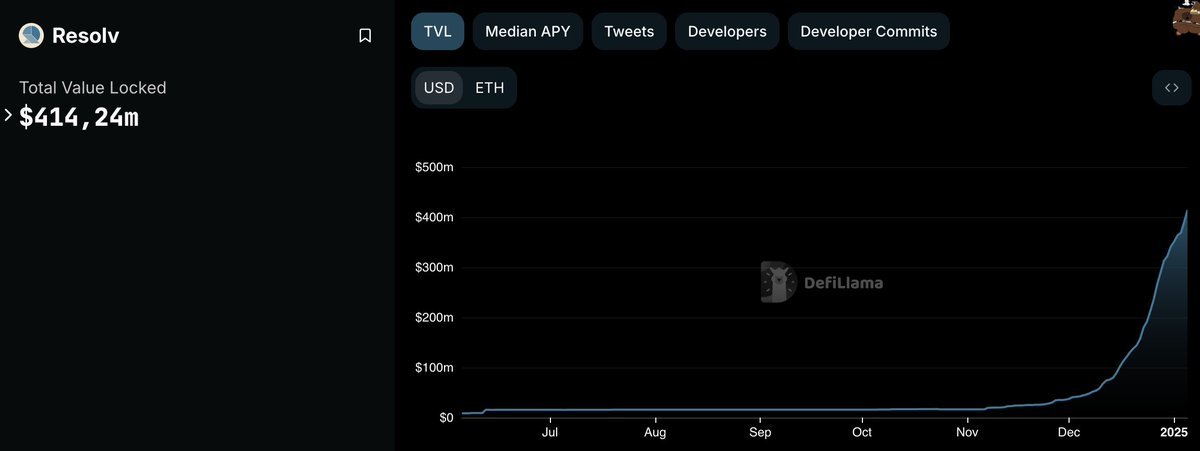The width and height of the screenshot is (1200, 451).
Task: Open the embed chart code icon
Action: click(x=1171, y=88)
